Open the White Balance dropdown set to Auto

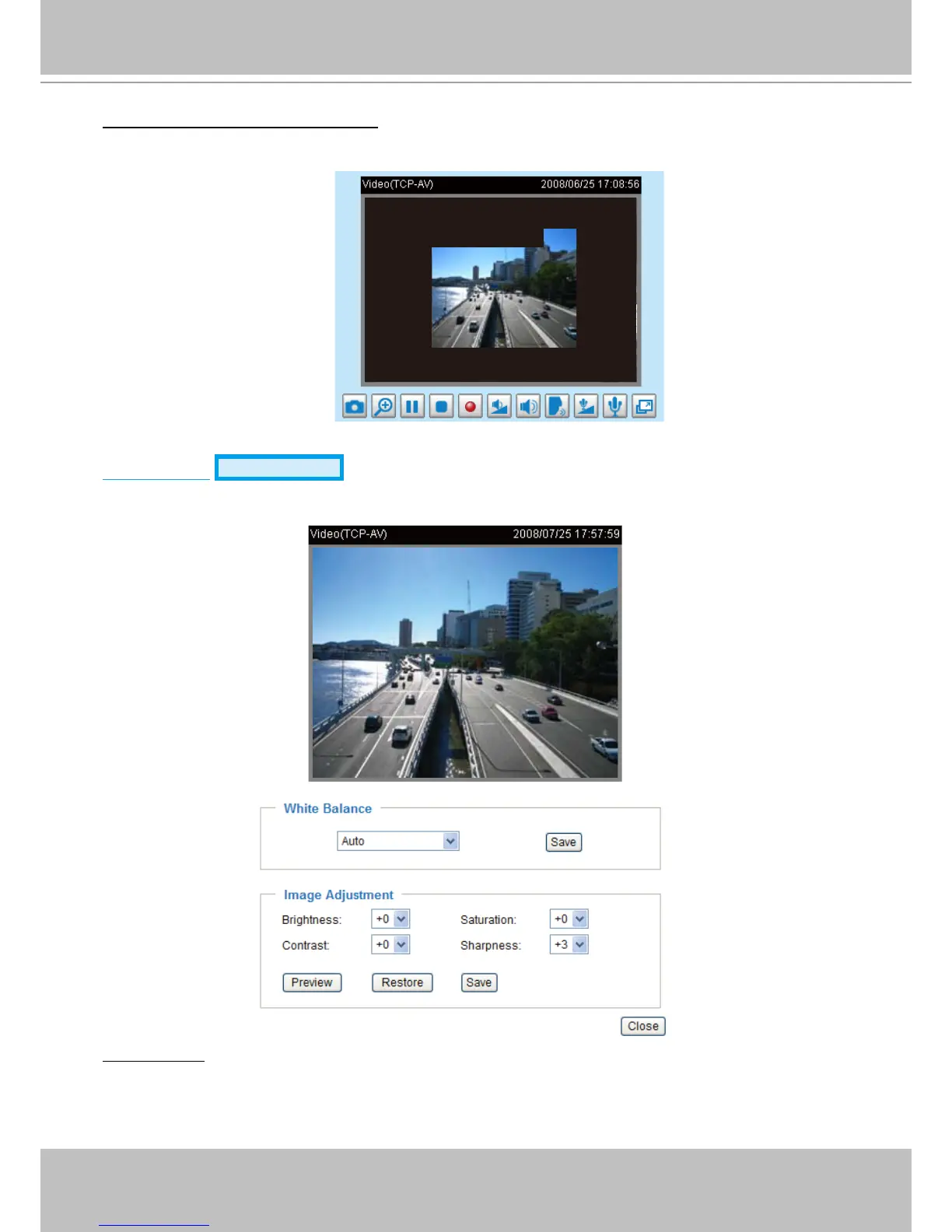tap(398, 841)
